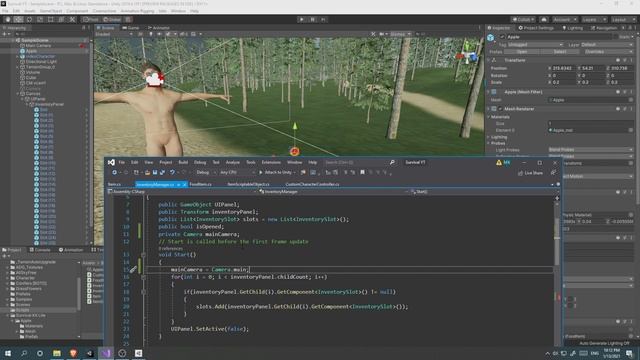Click the Play button in Unity
Viewport: 640px width, 360px height.
[302, 19]
